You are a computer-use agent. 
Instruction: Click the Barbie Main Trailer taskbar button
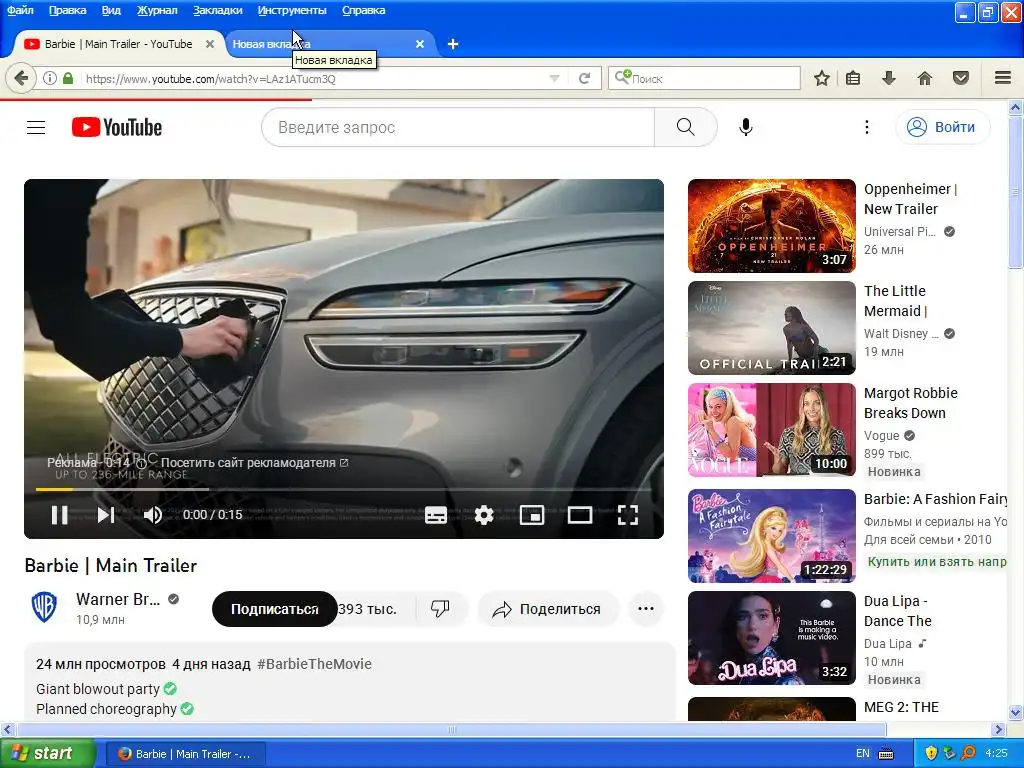[186, 754]
